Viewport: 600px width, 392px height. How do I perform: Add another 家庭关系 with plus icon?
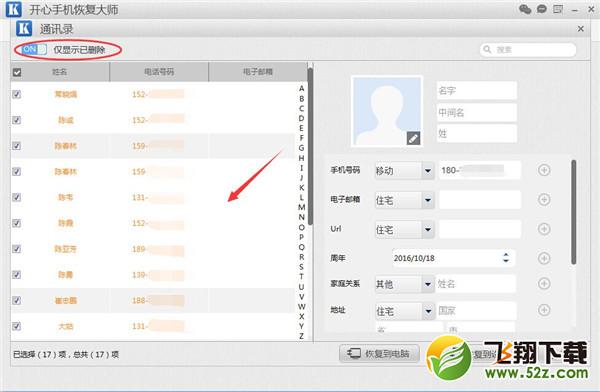[544, 284]
